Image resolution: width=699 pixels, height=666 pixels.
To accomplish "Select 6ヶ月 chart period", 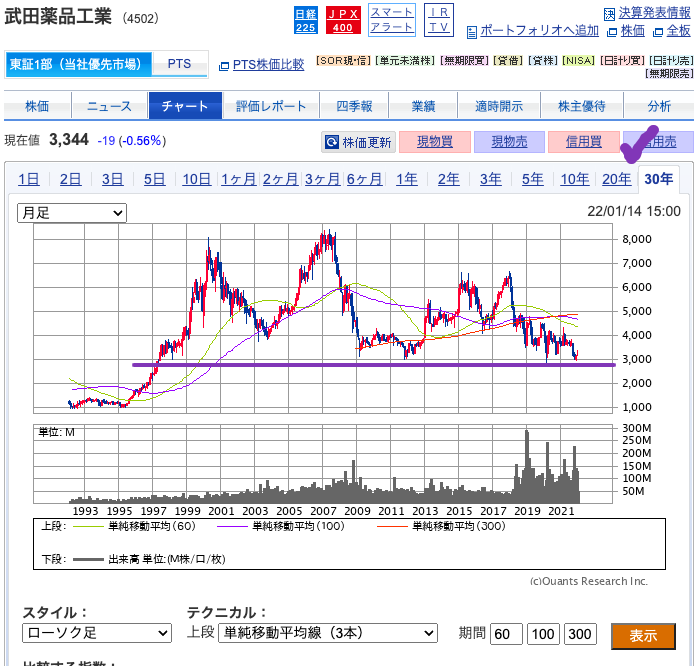I will coord(364,179).
